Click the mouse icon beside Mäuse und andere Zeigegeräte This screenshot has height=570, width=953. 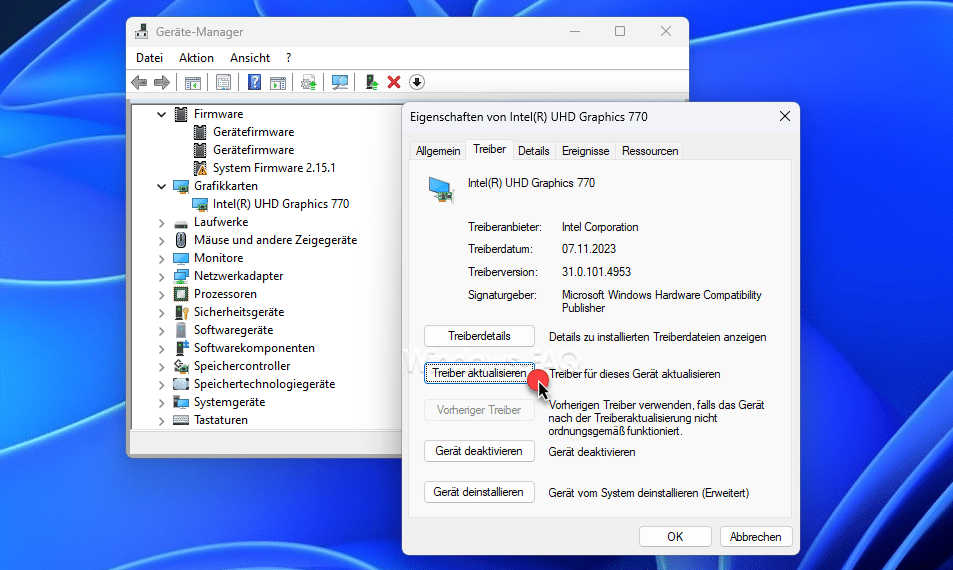(x=181, y=240)
